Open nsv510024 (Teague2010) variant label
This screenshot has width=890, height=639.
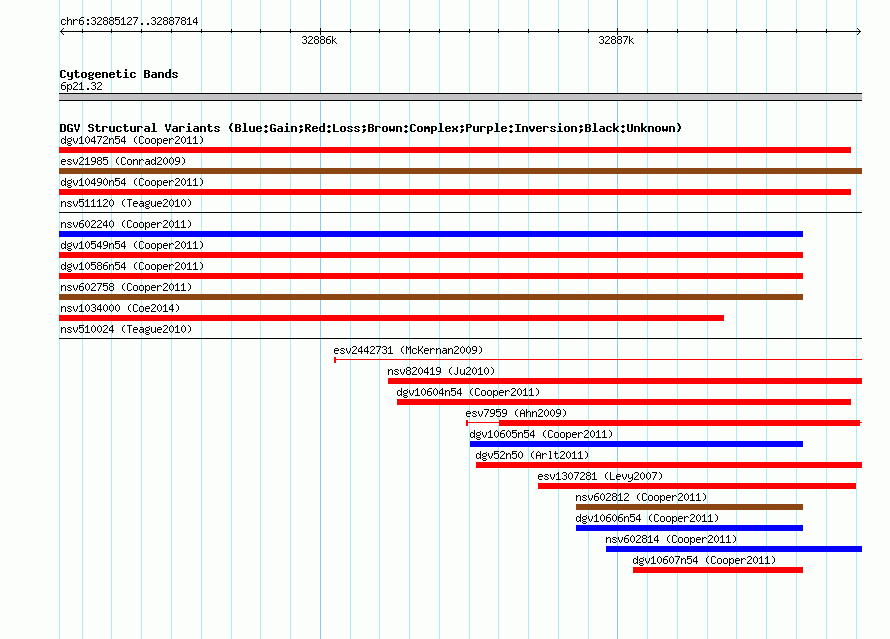[126, 329]
